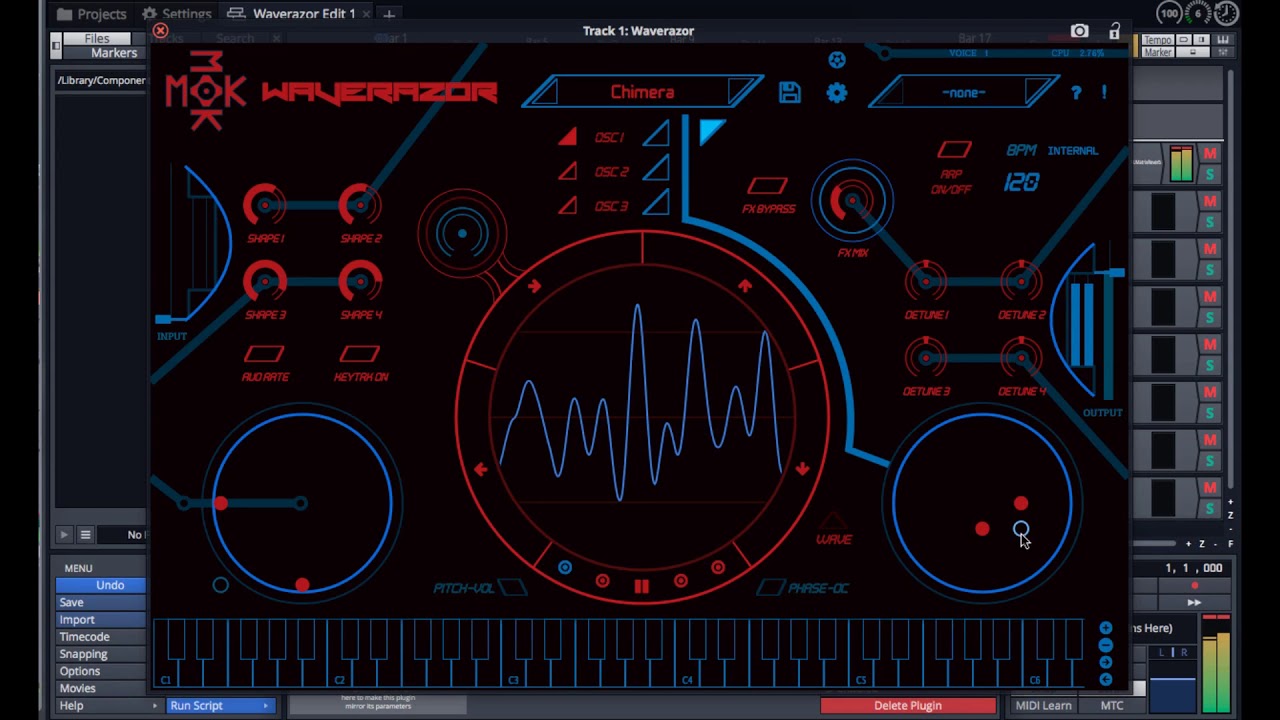Click the blue triangle right of OSC 2

pos(656,170)
